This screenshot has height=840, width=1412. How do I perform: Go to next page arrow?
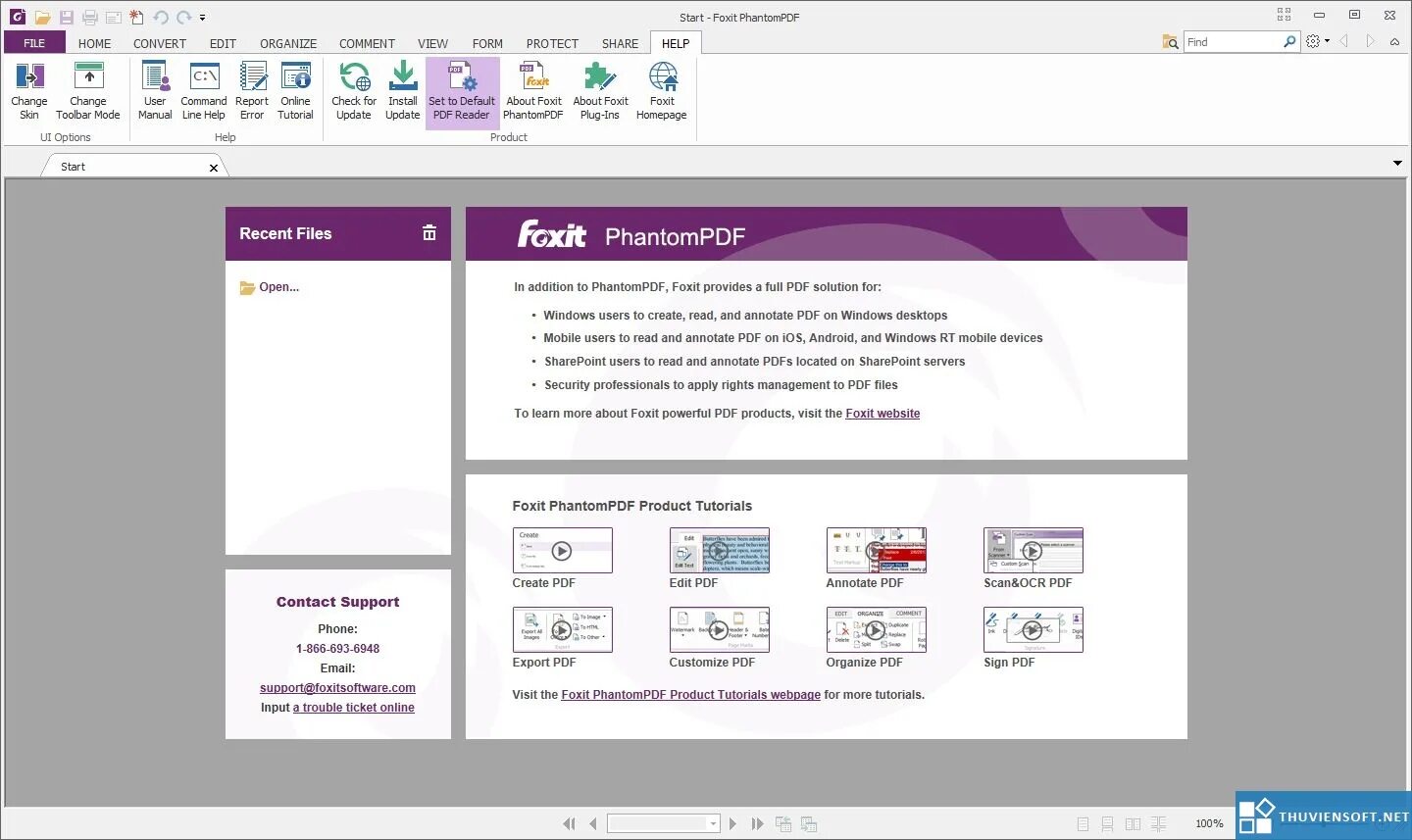tap(733, 824)
